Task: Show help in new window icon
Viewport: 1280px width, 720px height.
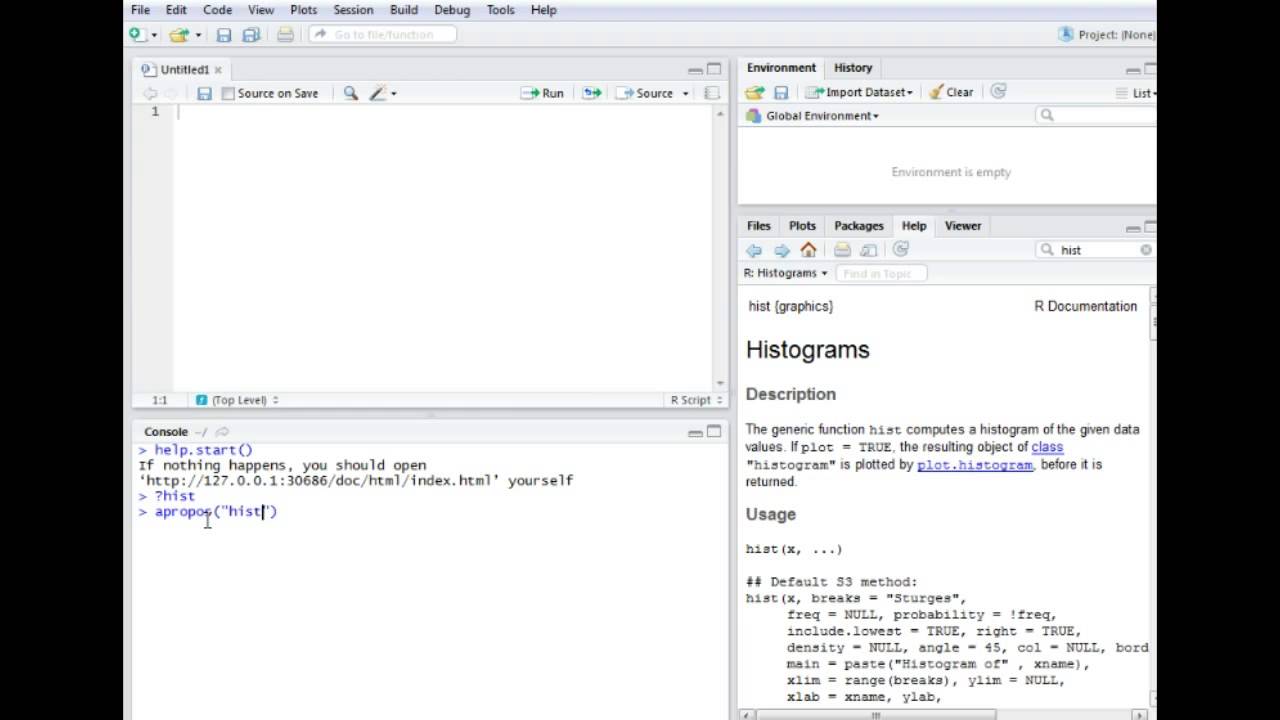Action: pyautogui.click(x=868, y=250)
